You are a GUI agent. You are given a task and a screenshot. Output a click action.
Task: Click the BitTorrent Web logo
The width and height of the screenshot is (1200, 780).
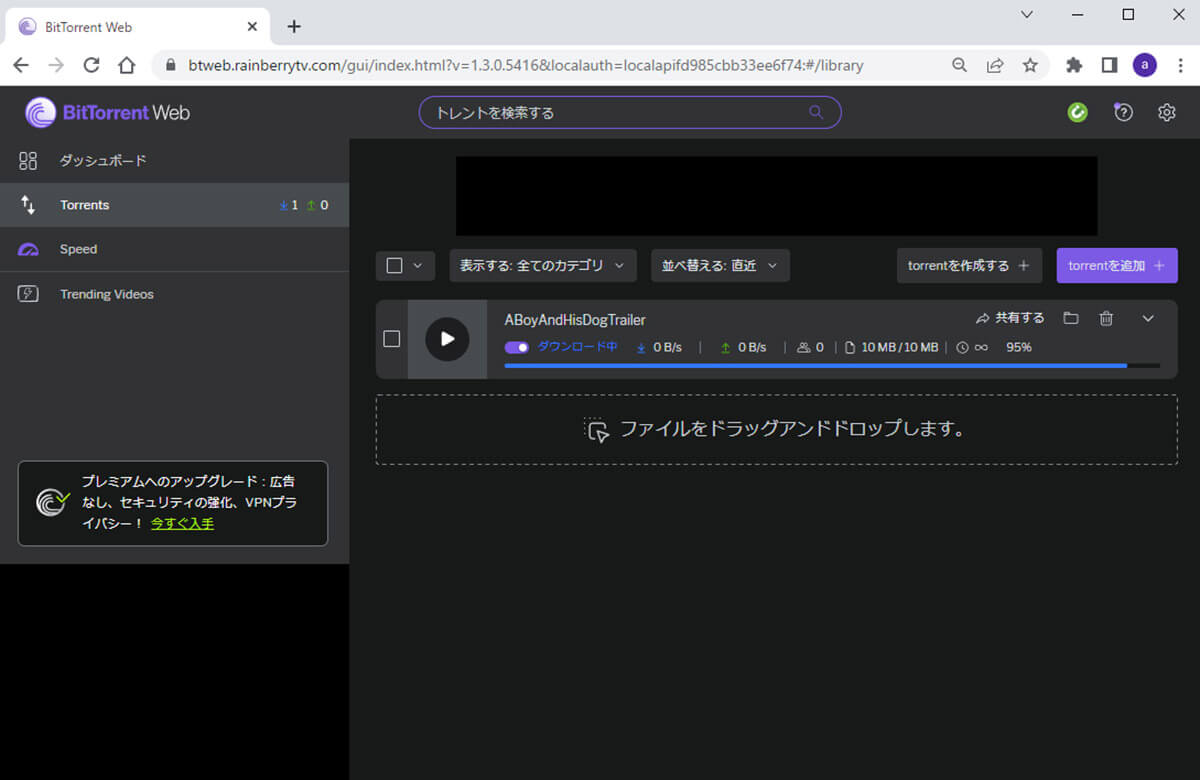pos(107,113)
